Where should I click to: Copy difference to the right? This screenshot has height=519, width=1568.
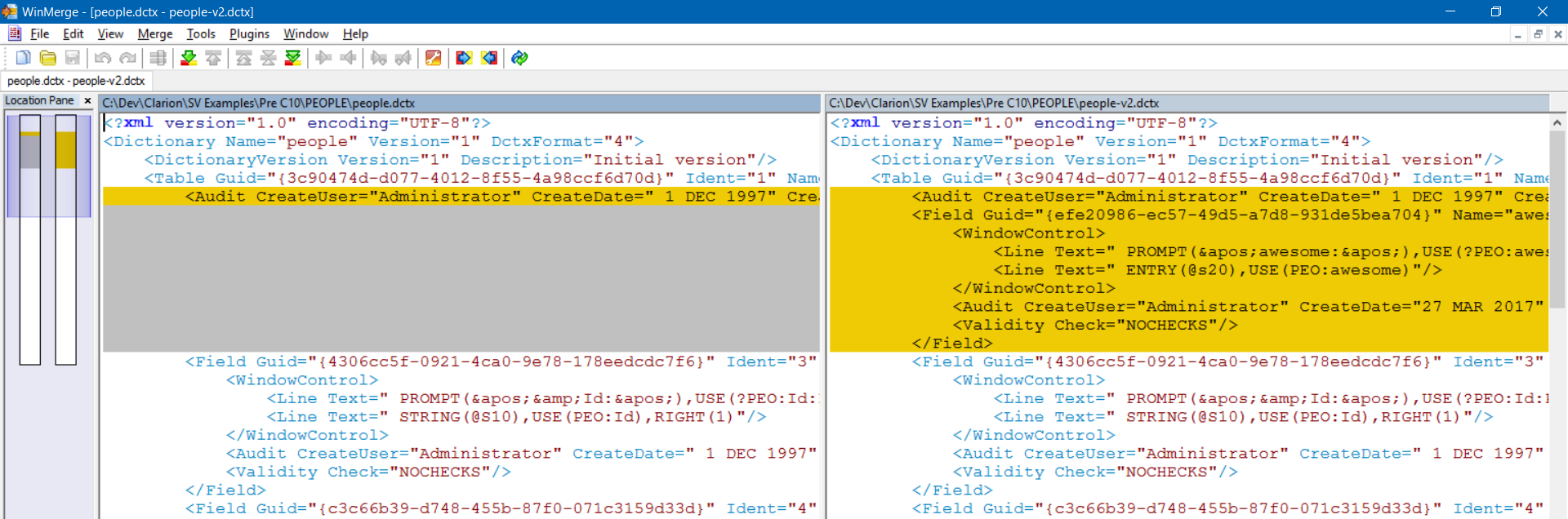[323, 58]
